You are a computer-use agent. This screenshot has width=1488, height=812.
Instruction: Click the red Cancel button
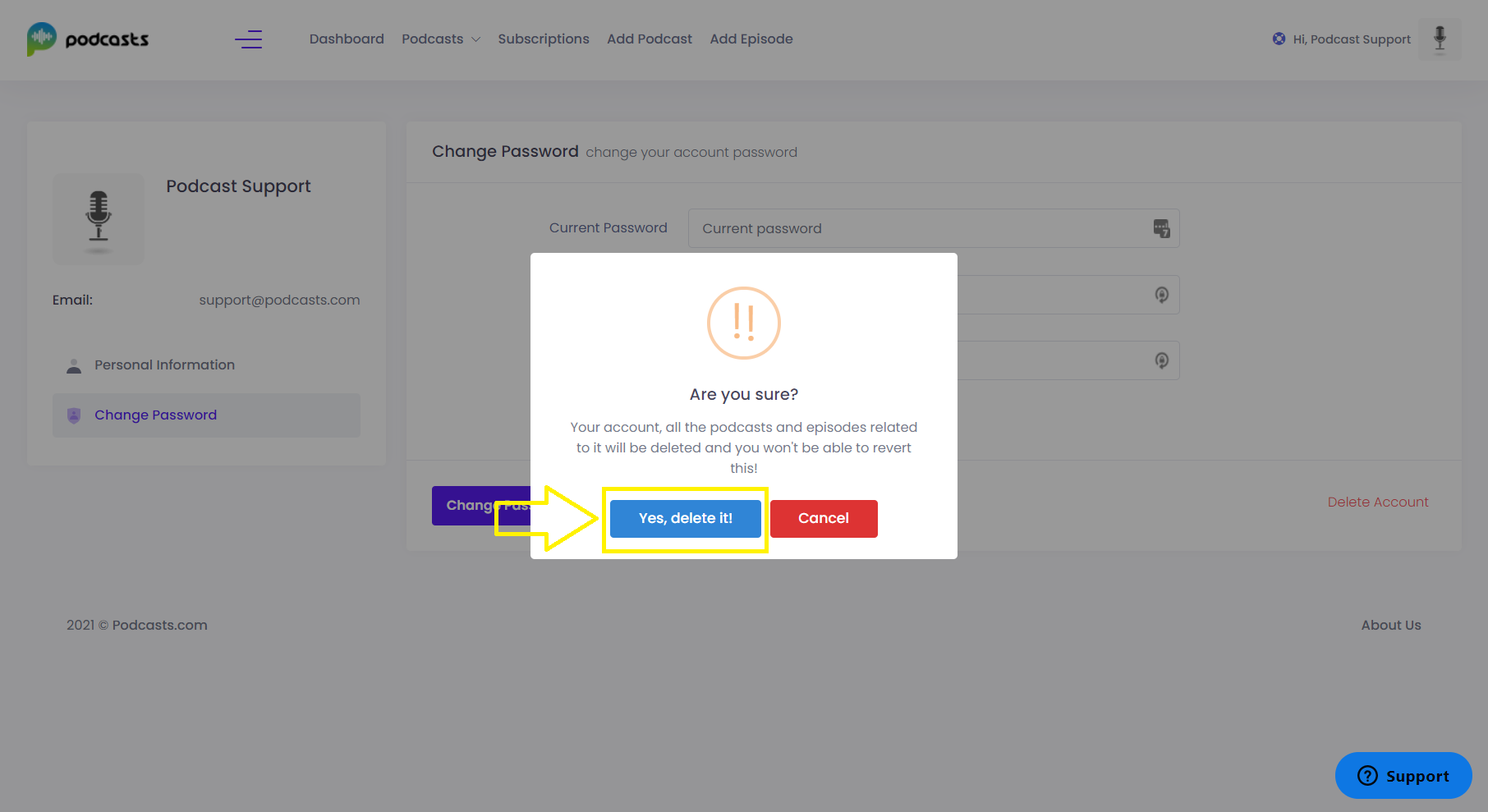click(824, 519)
